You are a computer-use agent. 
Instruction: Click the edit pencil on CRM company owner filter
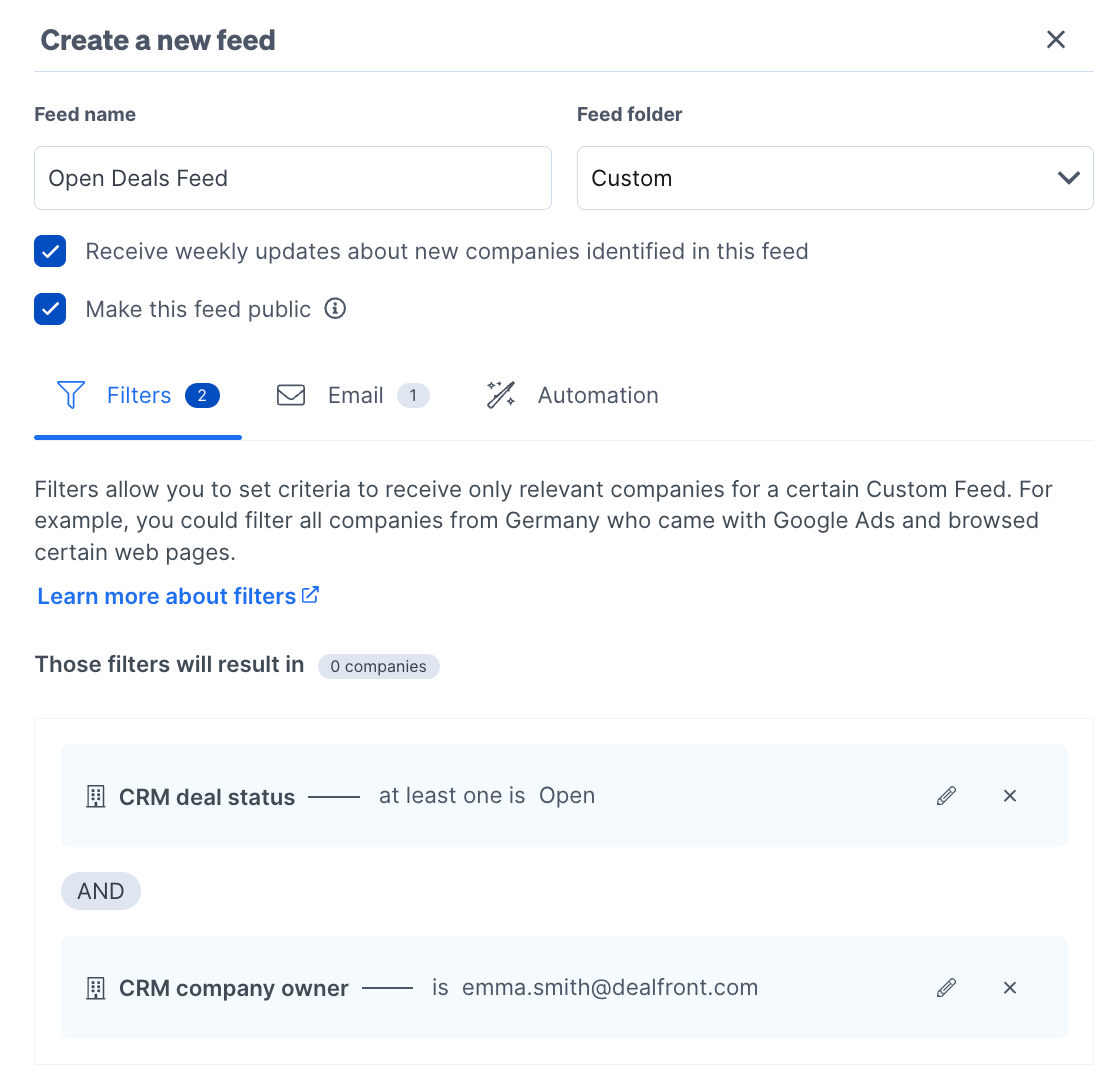click(x=946, y=987)
